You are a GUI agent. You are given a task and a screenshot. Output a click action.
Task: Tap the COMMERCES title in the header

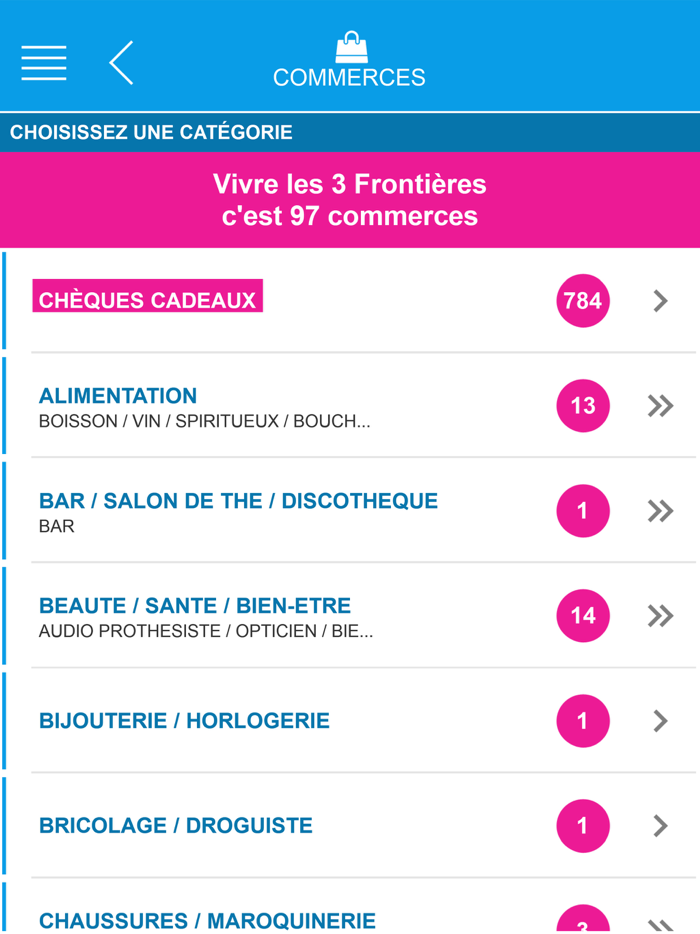[349, 78]
